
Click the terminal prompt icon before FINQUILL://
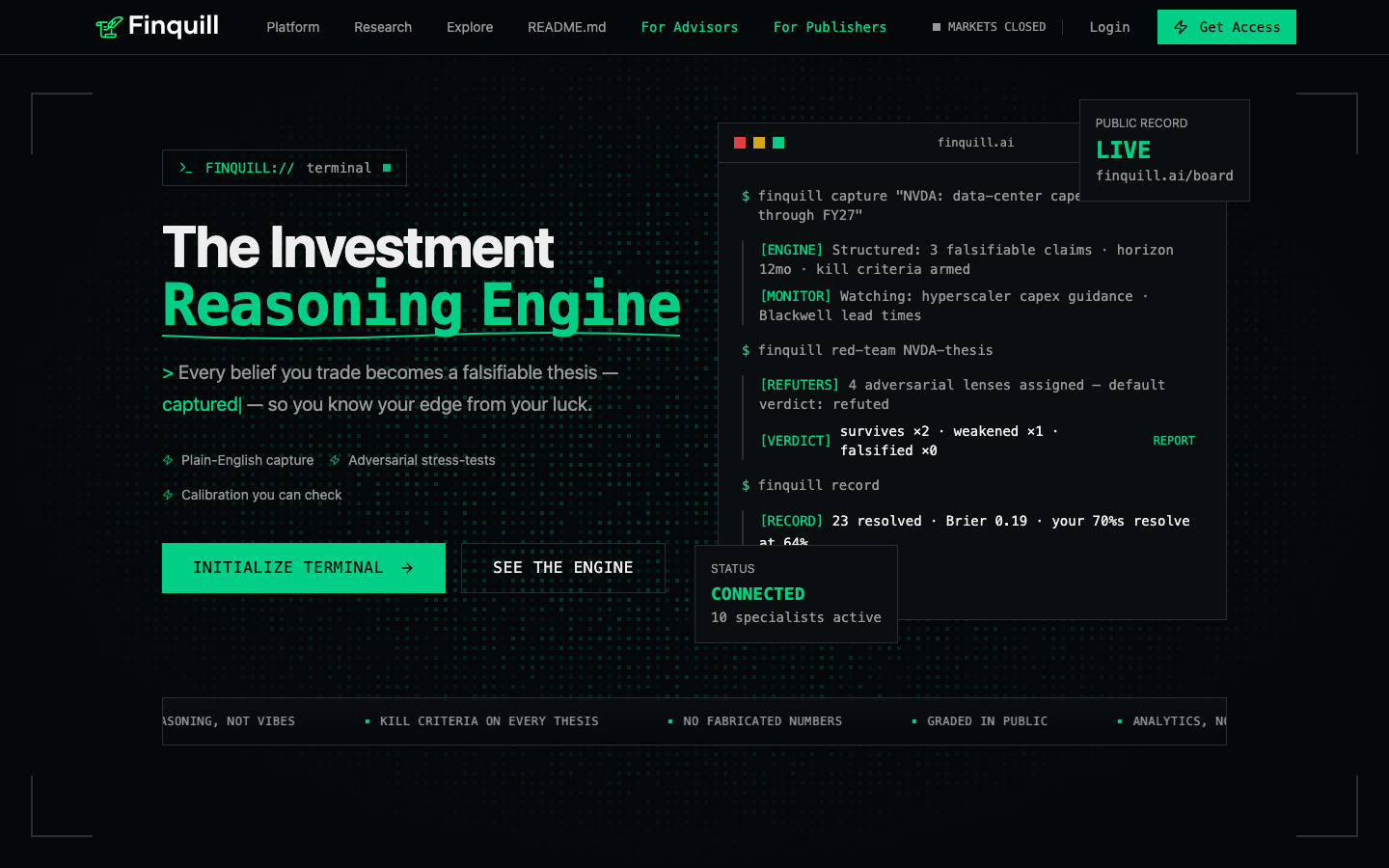(x=185, y=168)
